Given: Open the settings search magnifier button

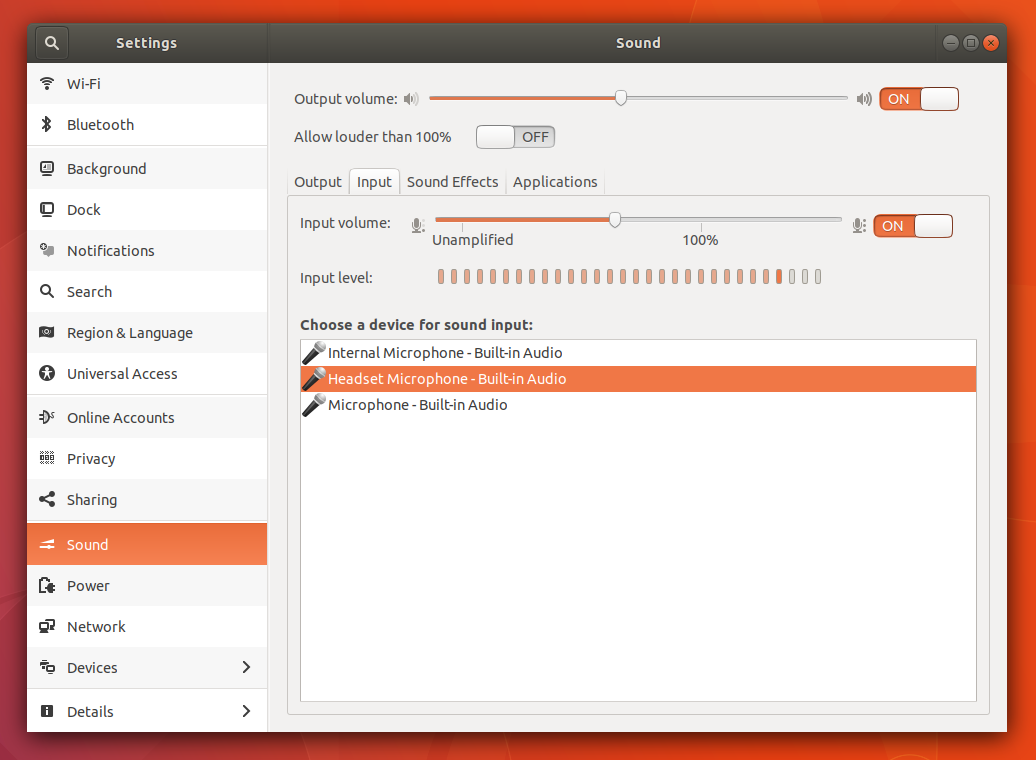Looking at the screenshot, I should (52, 43).
